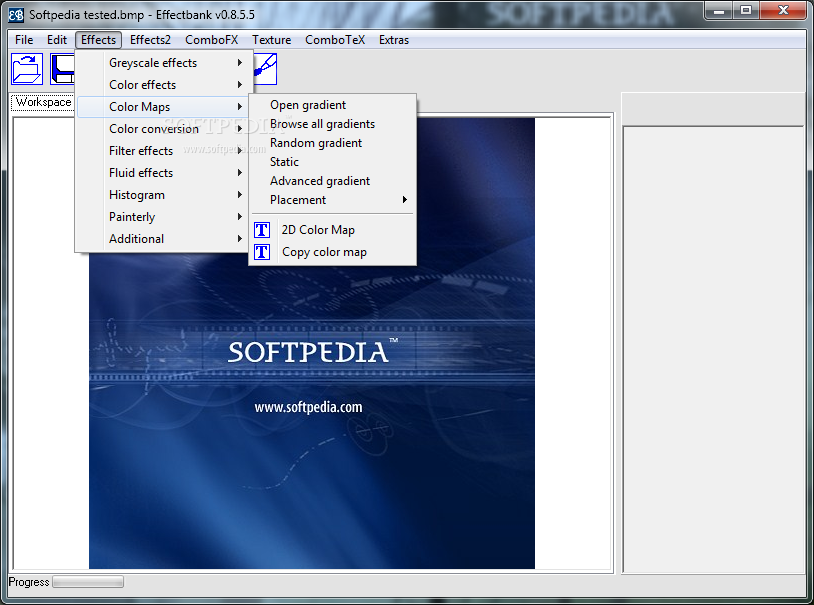Expand the Fluid effects submenu
This screenshot has height=605, width=814.
[162, 173]
